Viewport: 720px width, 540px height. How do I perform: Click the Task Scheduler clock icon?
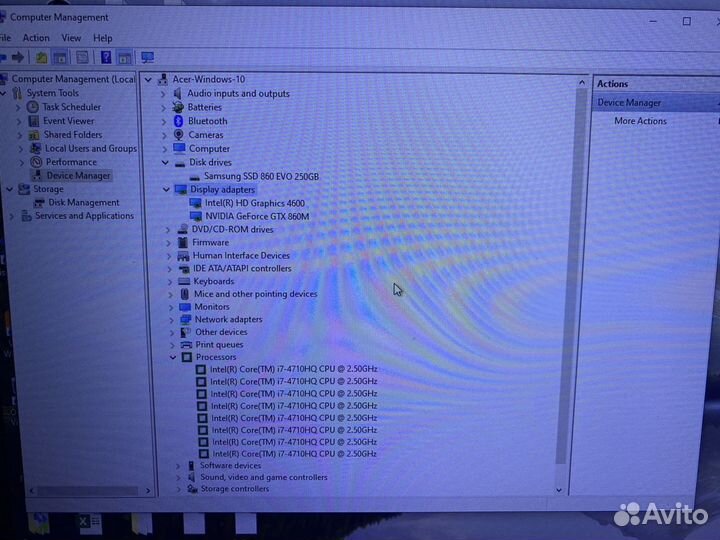[x=33, y=107]
